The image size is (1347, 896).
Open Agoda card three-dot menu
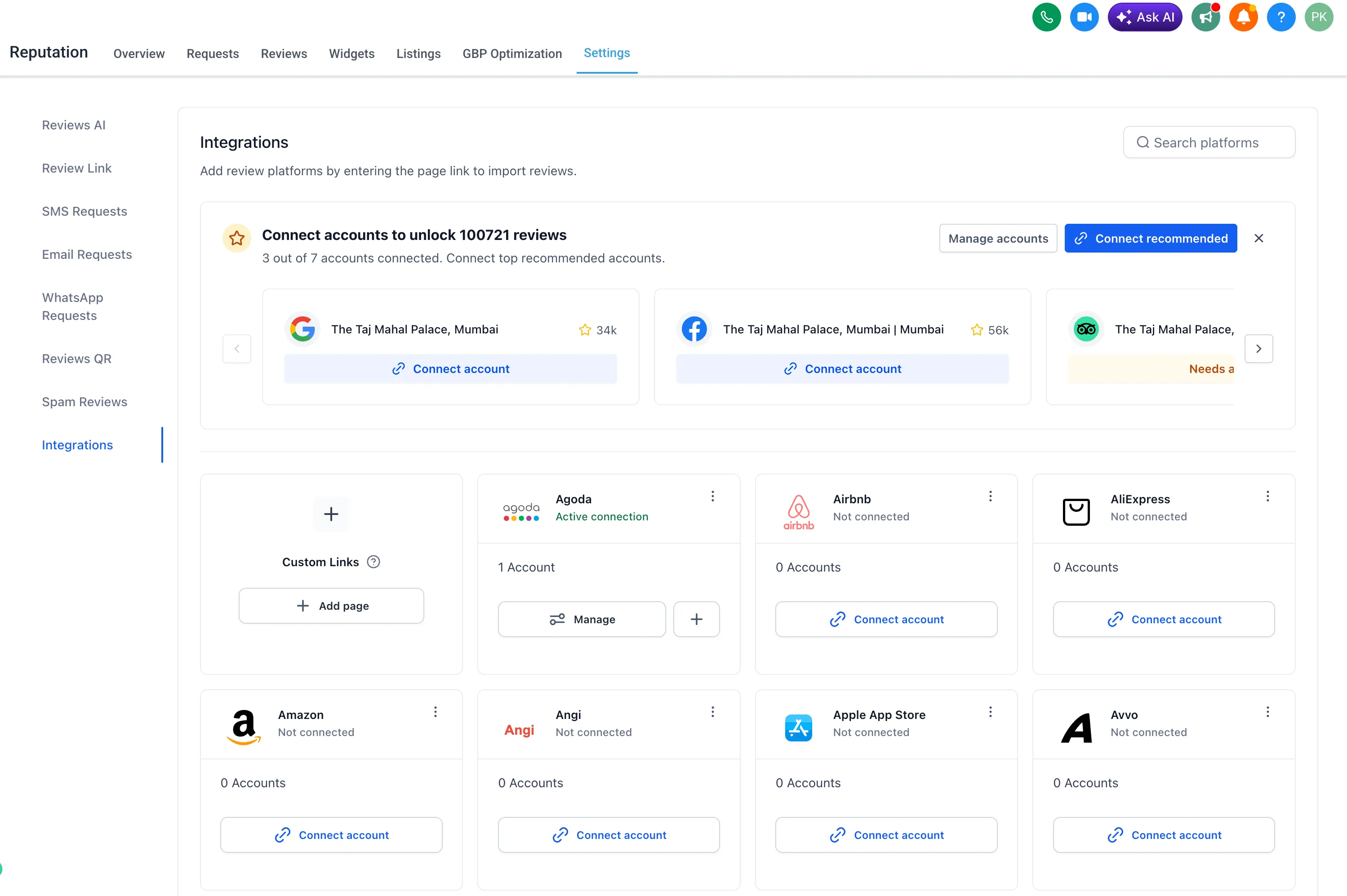click(713, 496)
